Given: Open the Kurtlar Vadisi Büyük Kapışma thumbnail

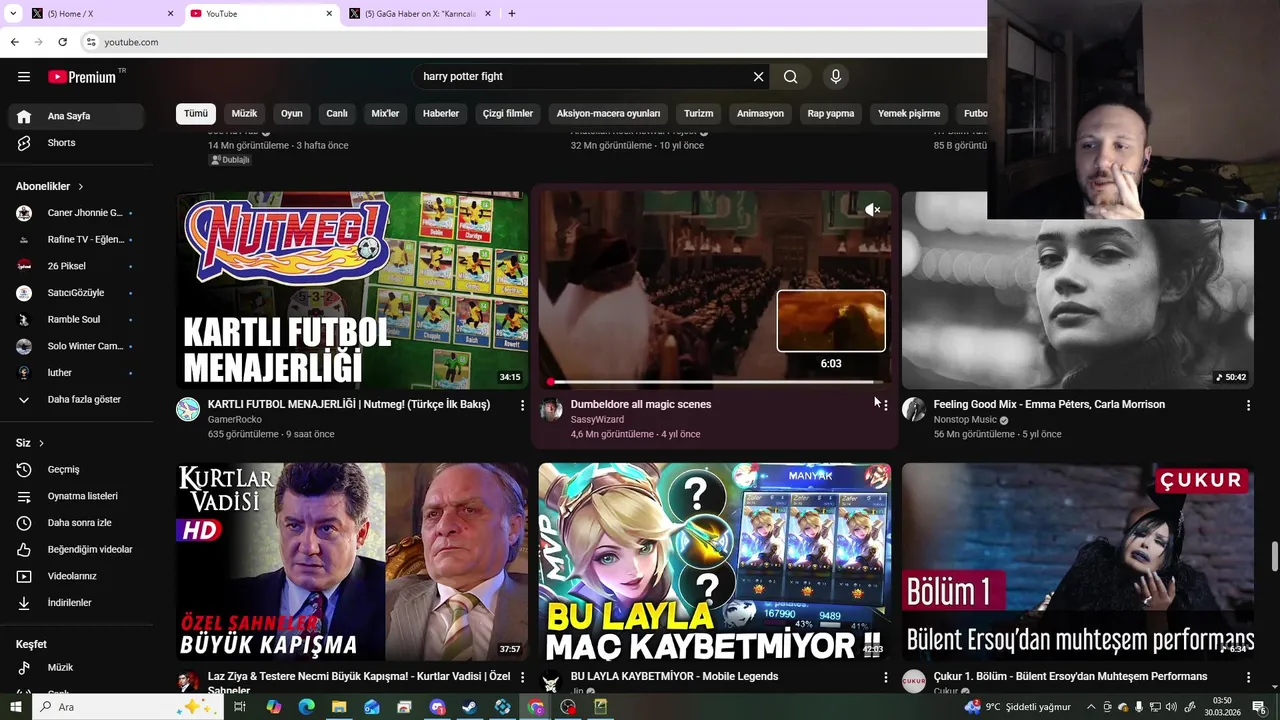Looking at the screenshot, I should tap(352, 561).
